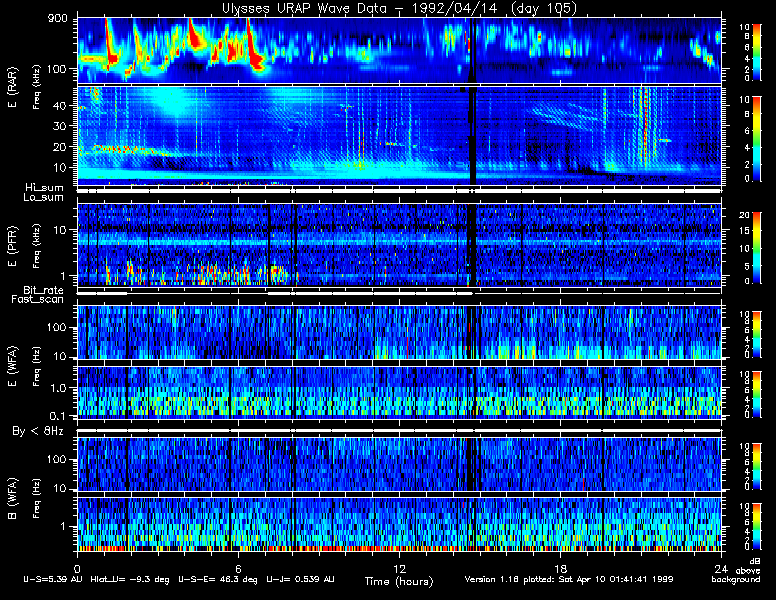776x600 pixels.
Task: Click the U-S-E= 46.3 deg value
Action: (218, 579)
